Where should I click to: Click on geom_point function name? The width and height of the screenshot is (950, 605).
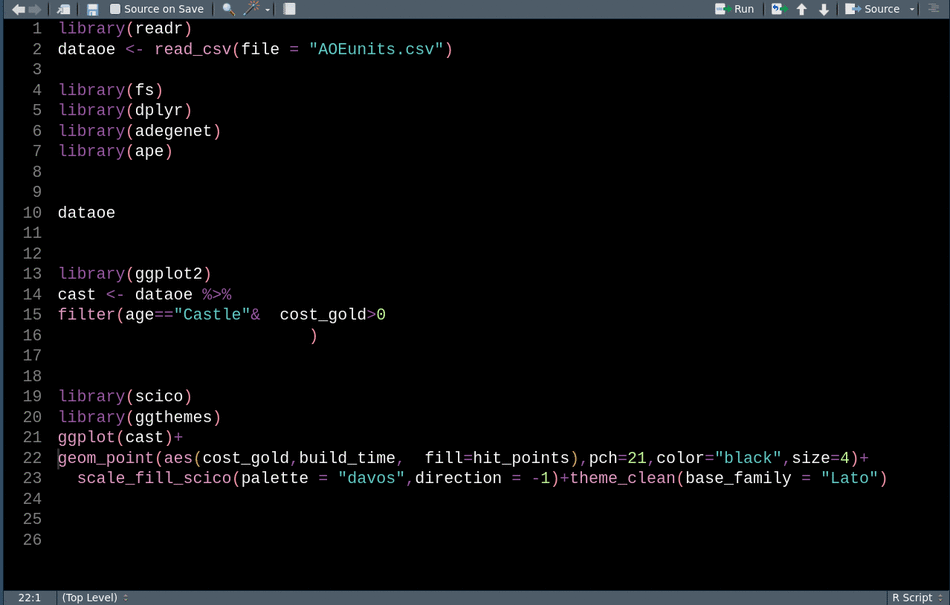(x=106, y=458)
